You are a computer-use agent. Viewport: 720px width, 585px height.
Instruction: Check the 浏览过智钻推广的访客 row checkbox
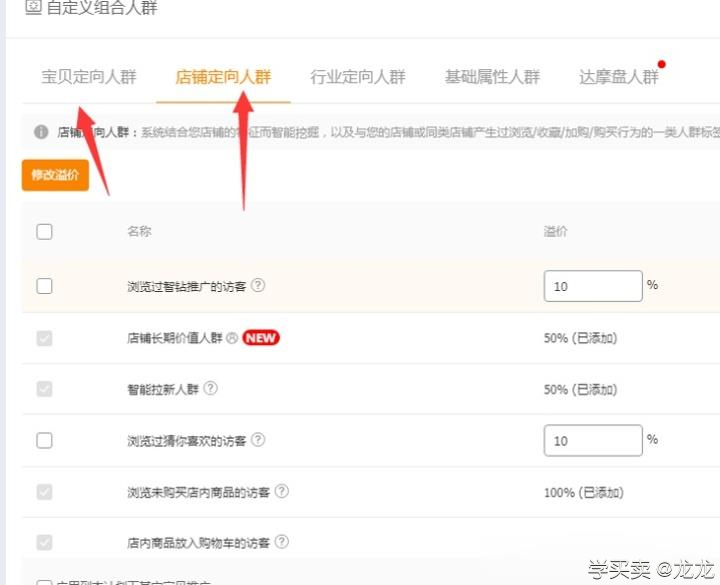coord(44,286)
